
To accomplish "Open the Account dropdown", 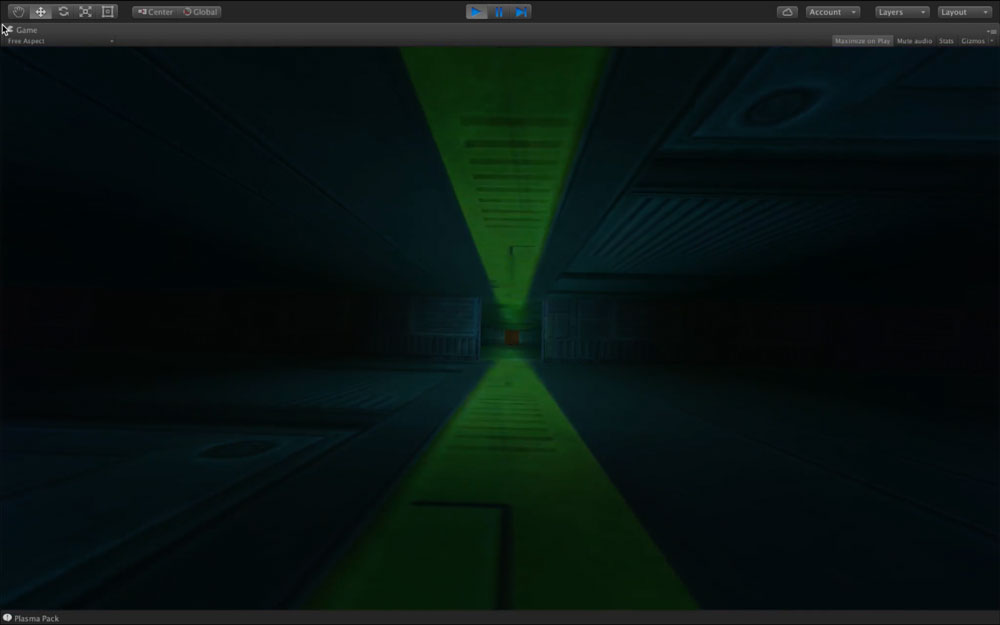I will coord(832,12).
